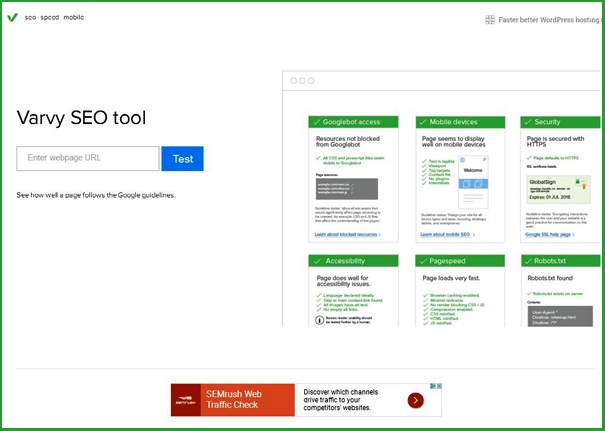Click 'Resources not blocked from Googlebot' text
Image resolution: width=605 pixels, height=431 pixels.
coord(348,142)
